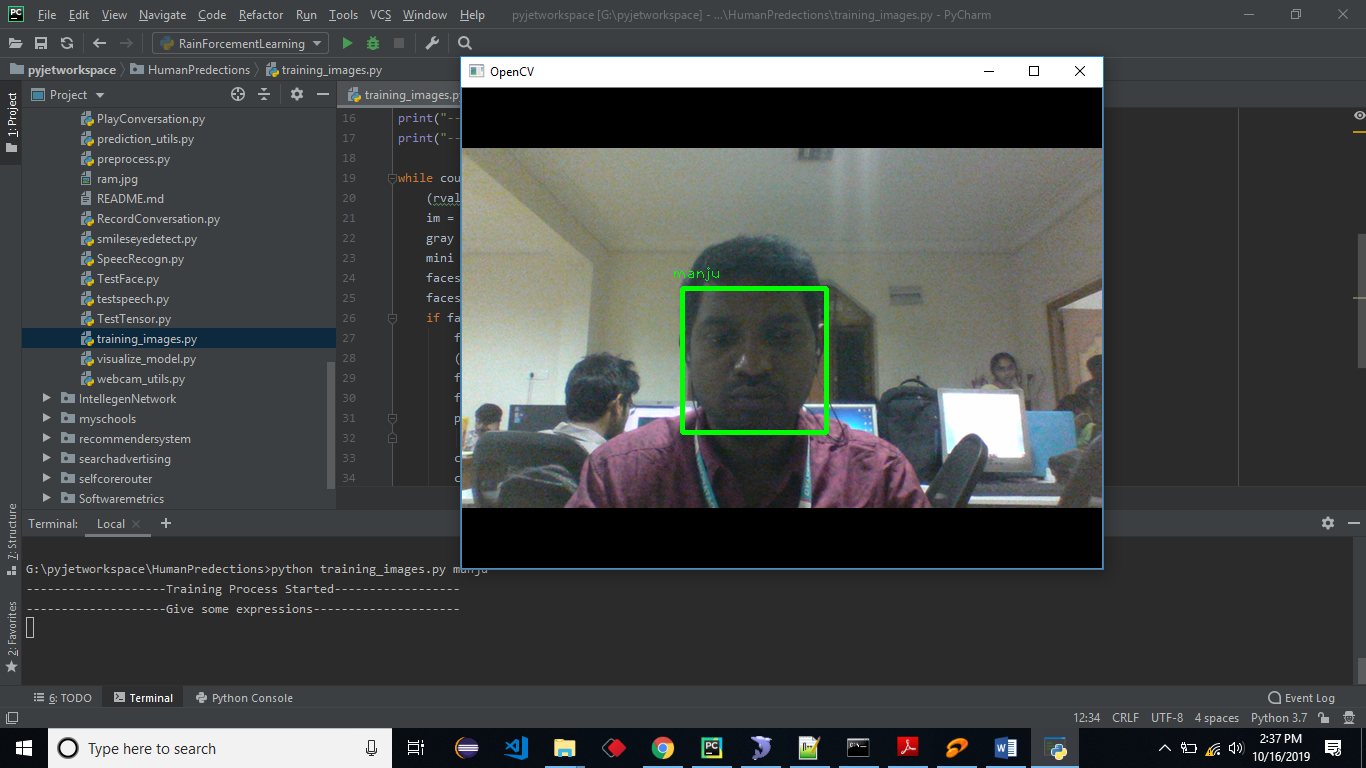Click the Save All toolbar icon
Screen dimensions: 1366x768
pos(41,43)
